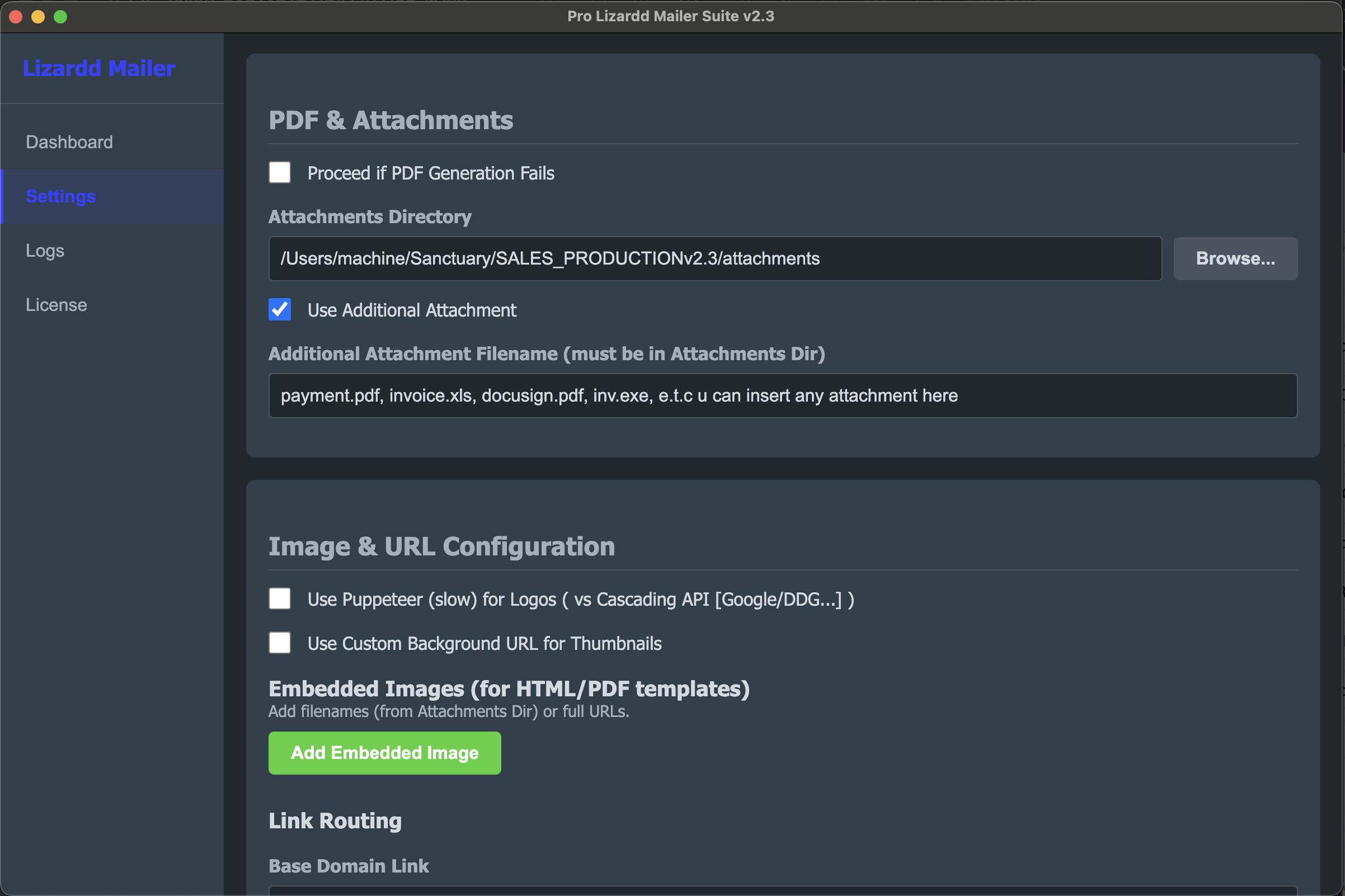
Task: Click the Image & URL Configuration heading
Action: pyautogui.click(x=441, y=546)
